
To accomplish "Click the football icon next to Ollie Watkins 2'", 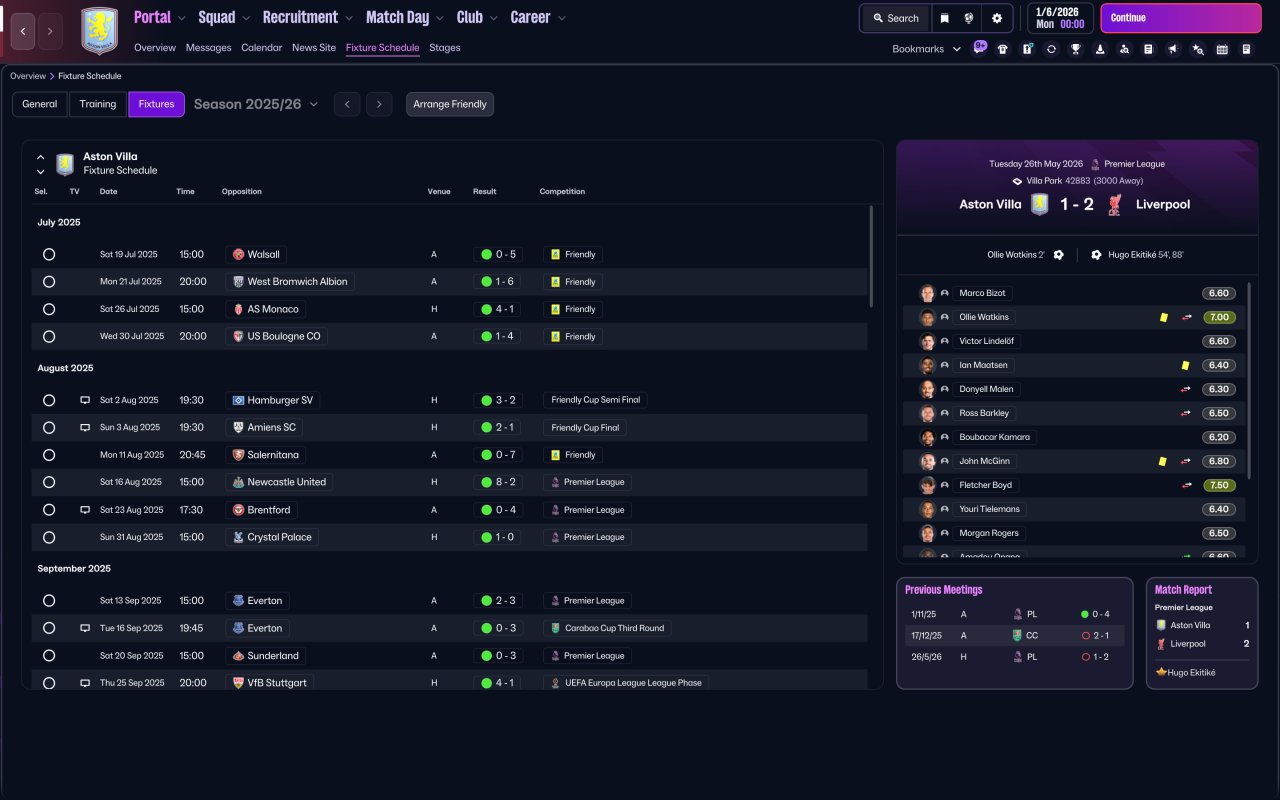I will click(x=1059, y=255).
